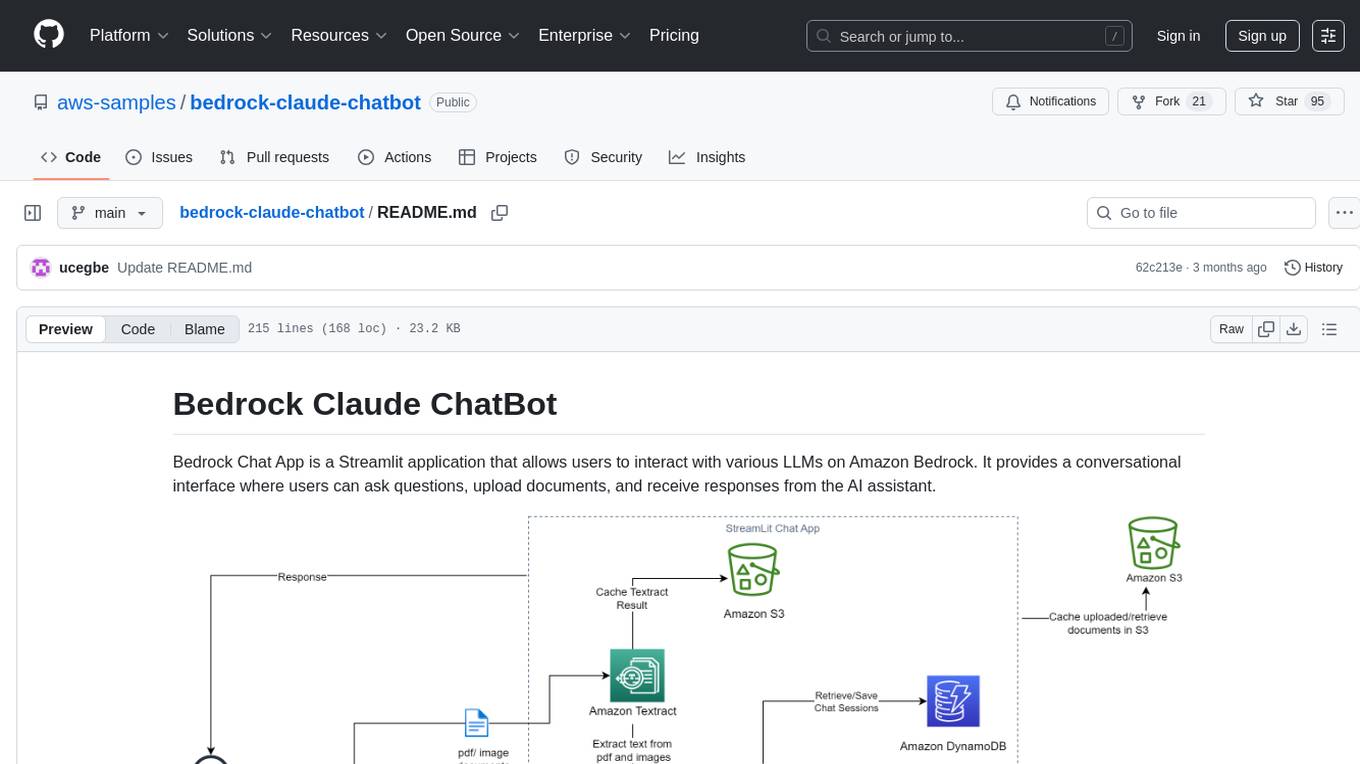1360x764 pixels.
Task: Click the pdf/image document diagram icon
Action: point(476,723)
